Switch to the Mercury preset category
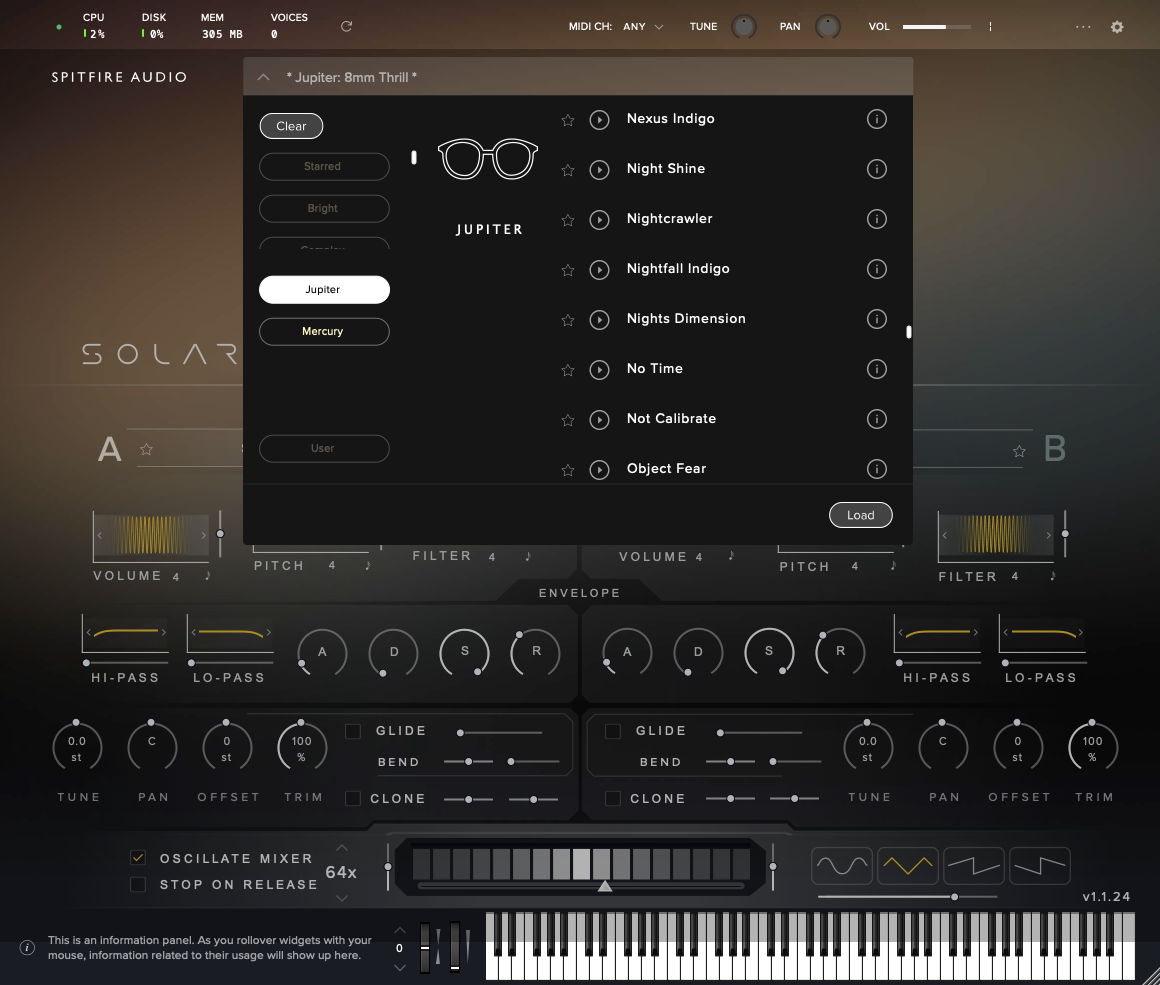The width and height of the screenshot is (1160, 985). click(324, 331)
